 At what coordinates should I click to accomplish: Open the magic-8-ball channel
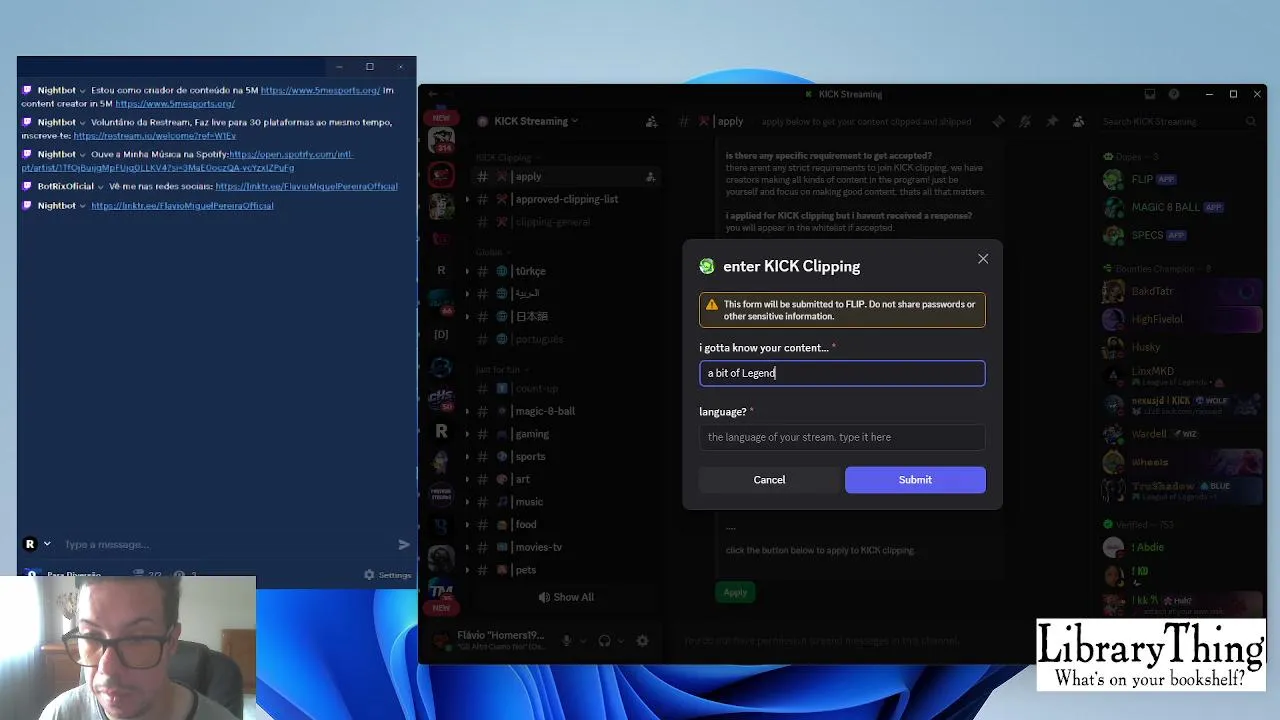(x=544, y=411)
